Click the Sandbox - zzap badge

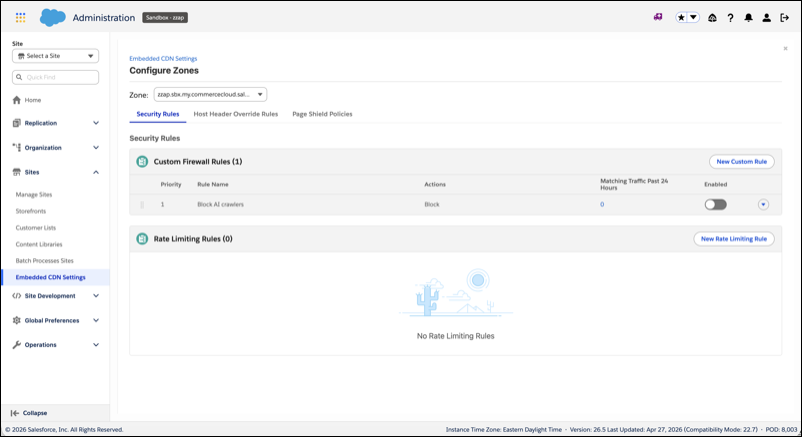click(x=165, y=17)
